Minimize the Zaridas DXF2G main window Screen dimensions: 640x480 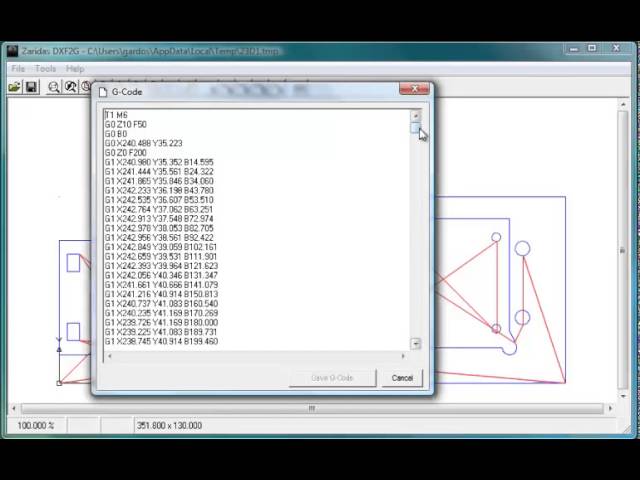point(573,49)
